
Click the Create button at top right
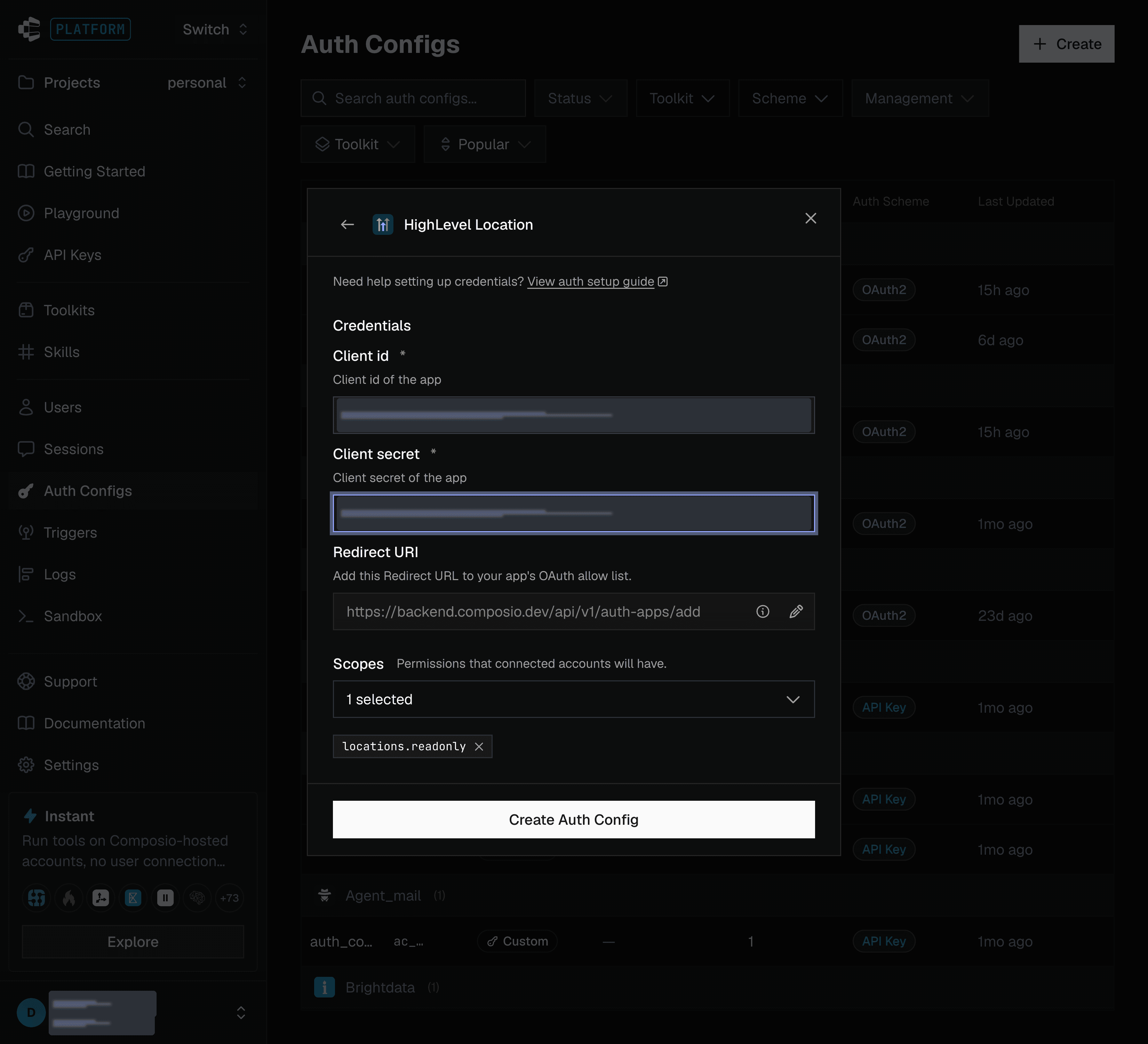(x=1066, y=44)
